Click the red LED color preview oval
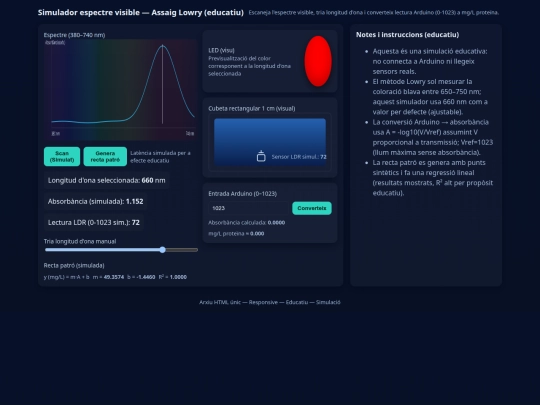This screenshot has height=405, width=540. click(x=318, y=61)
